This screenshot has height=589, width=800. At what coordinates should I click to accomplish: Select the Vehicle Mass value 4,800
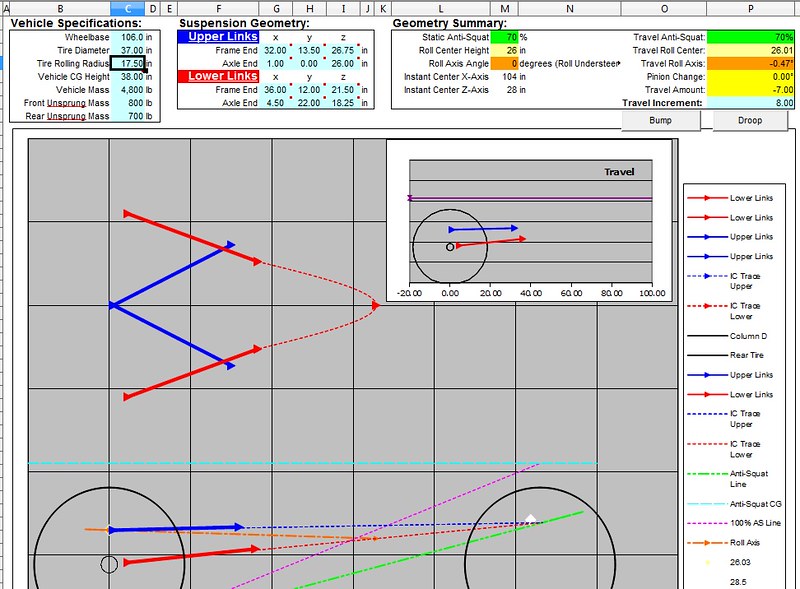click(128, 90)
